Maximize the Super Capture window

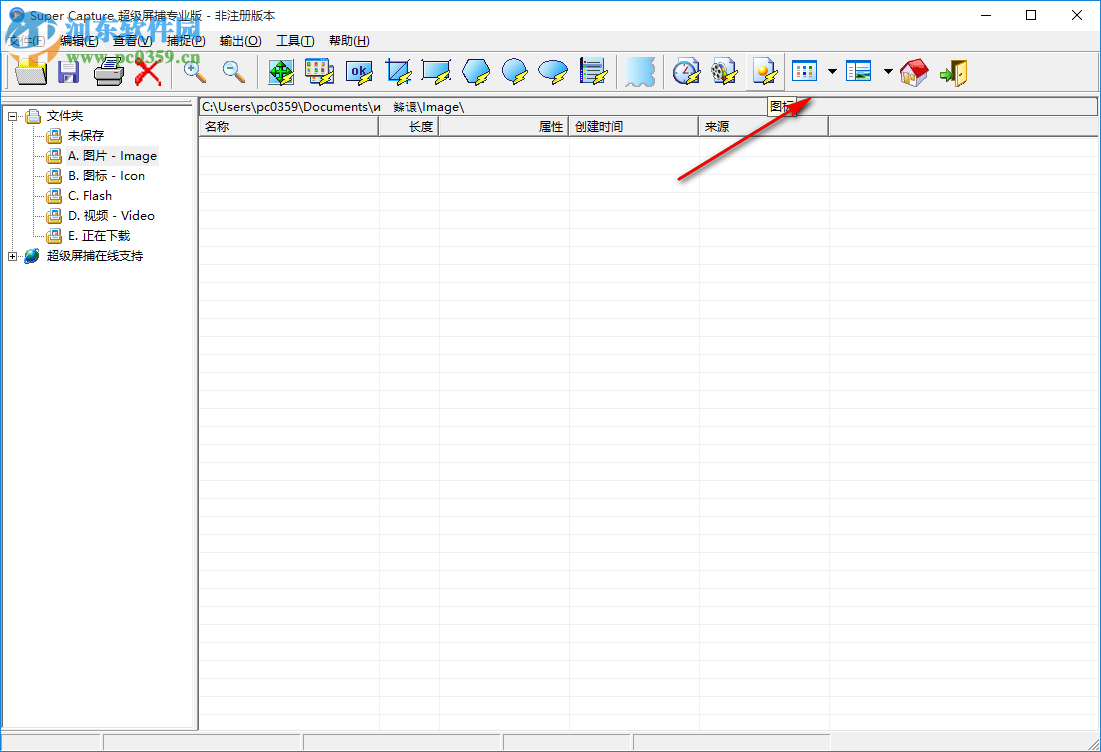click(1031, 15)
